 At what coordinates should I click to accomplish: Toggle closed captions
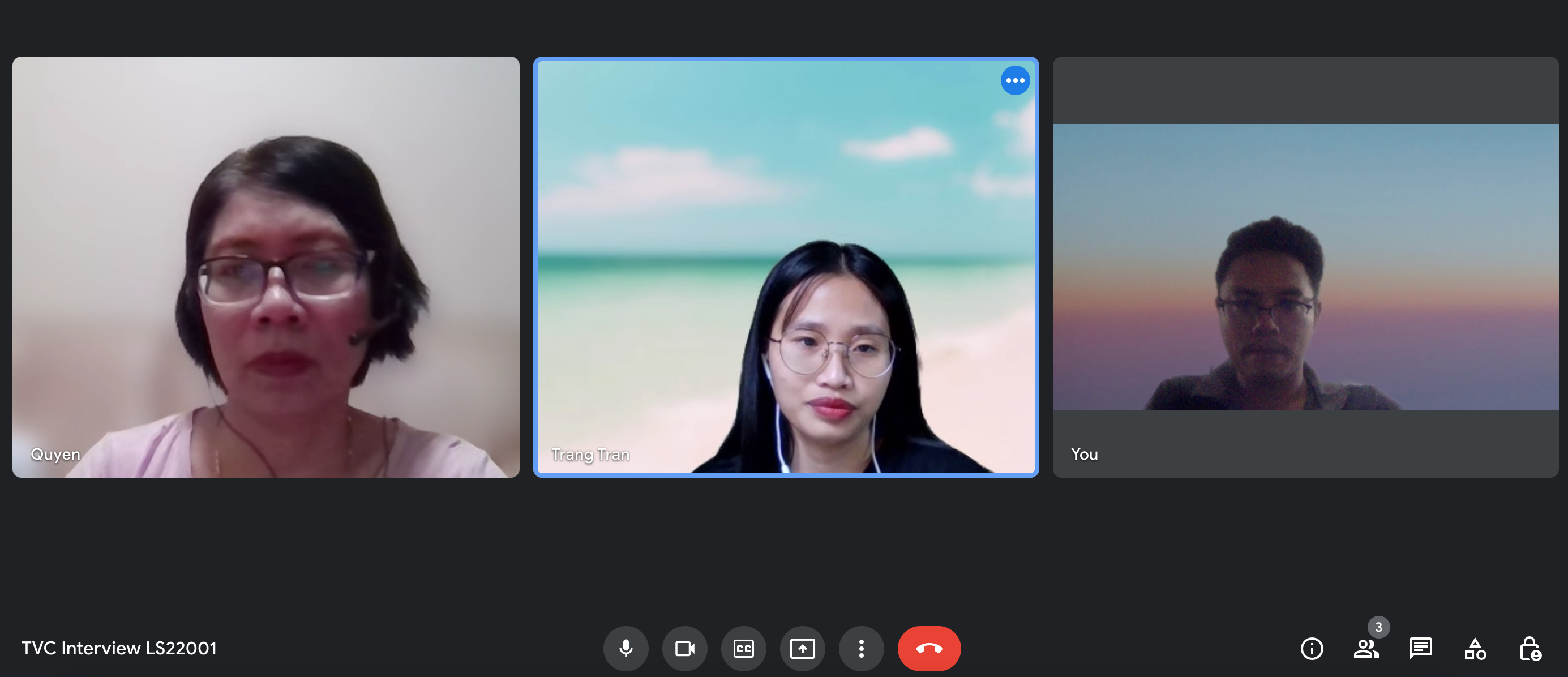click(743, 648)
